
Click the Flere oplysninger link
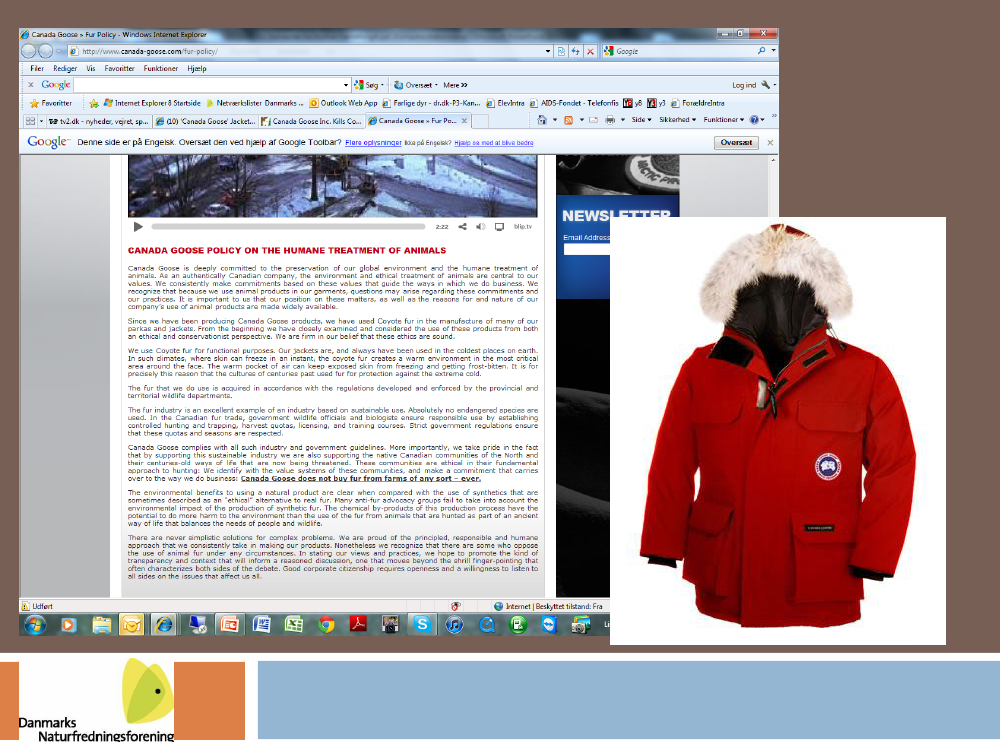click(373, 143)
